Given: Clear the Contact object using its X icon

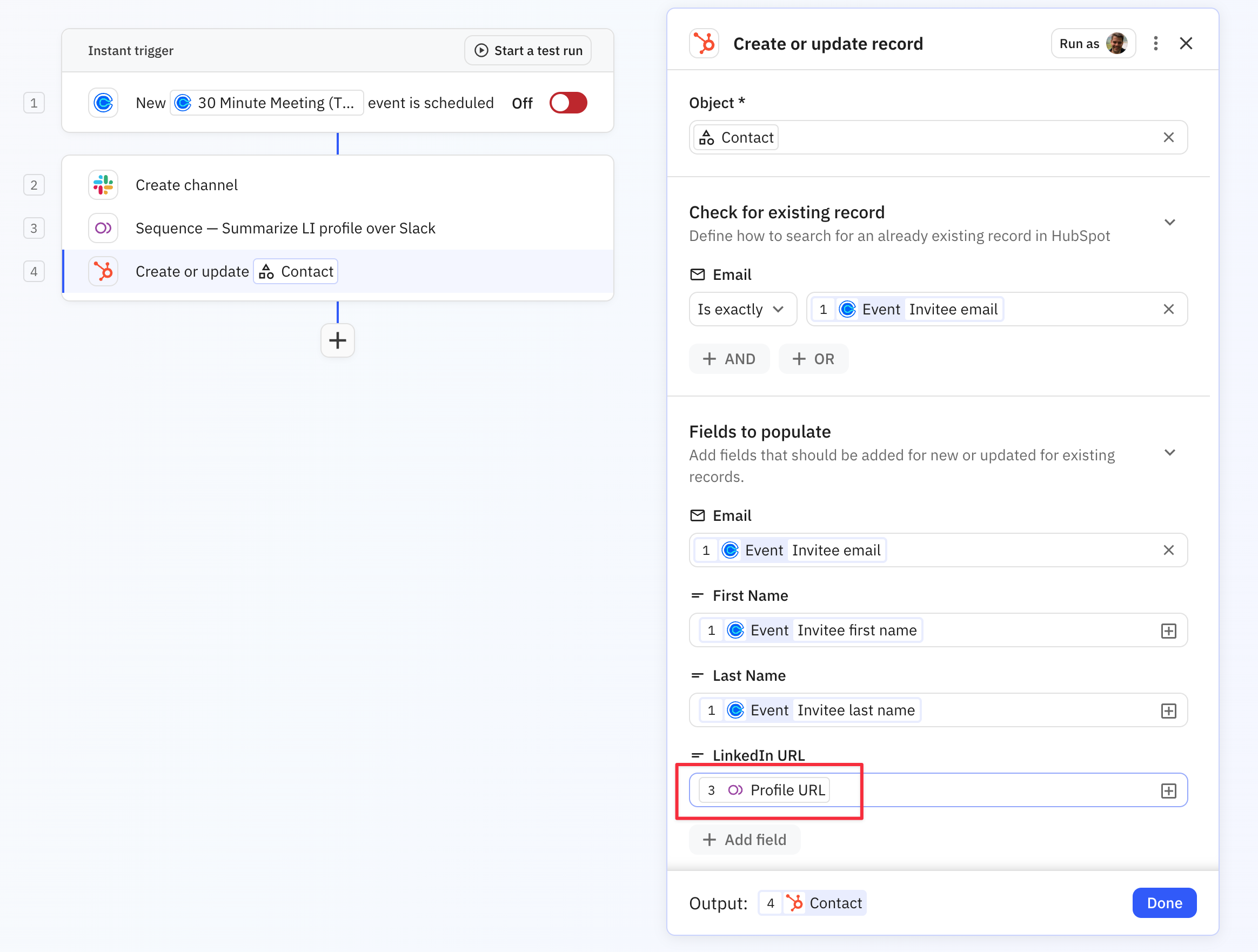Looking at the screenshot, I should 1169,137.
